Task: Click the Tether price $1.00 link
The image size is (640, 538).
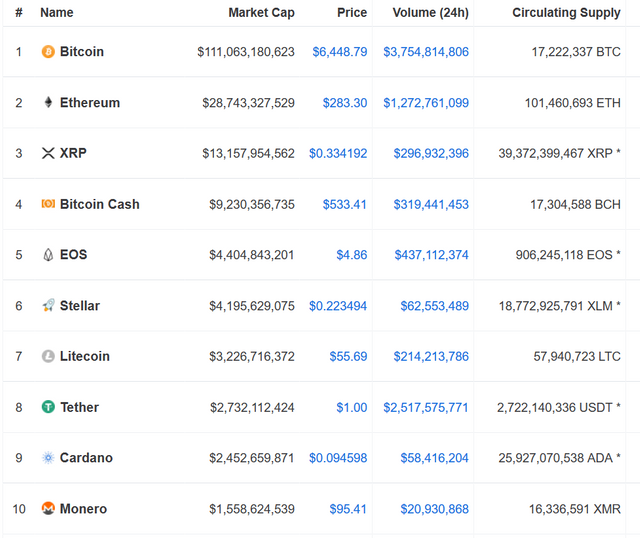Action: [x=351, y=407]
